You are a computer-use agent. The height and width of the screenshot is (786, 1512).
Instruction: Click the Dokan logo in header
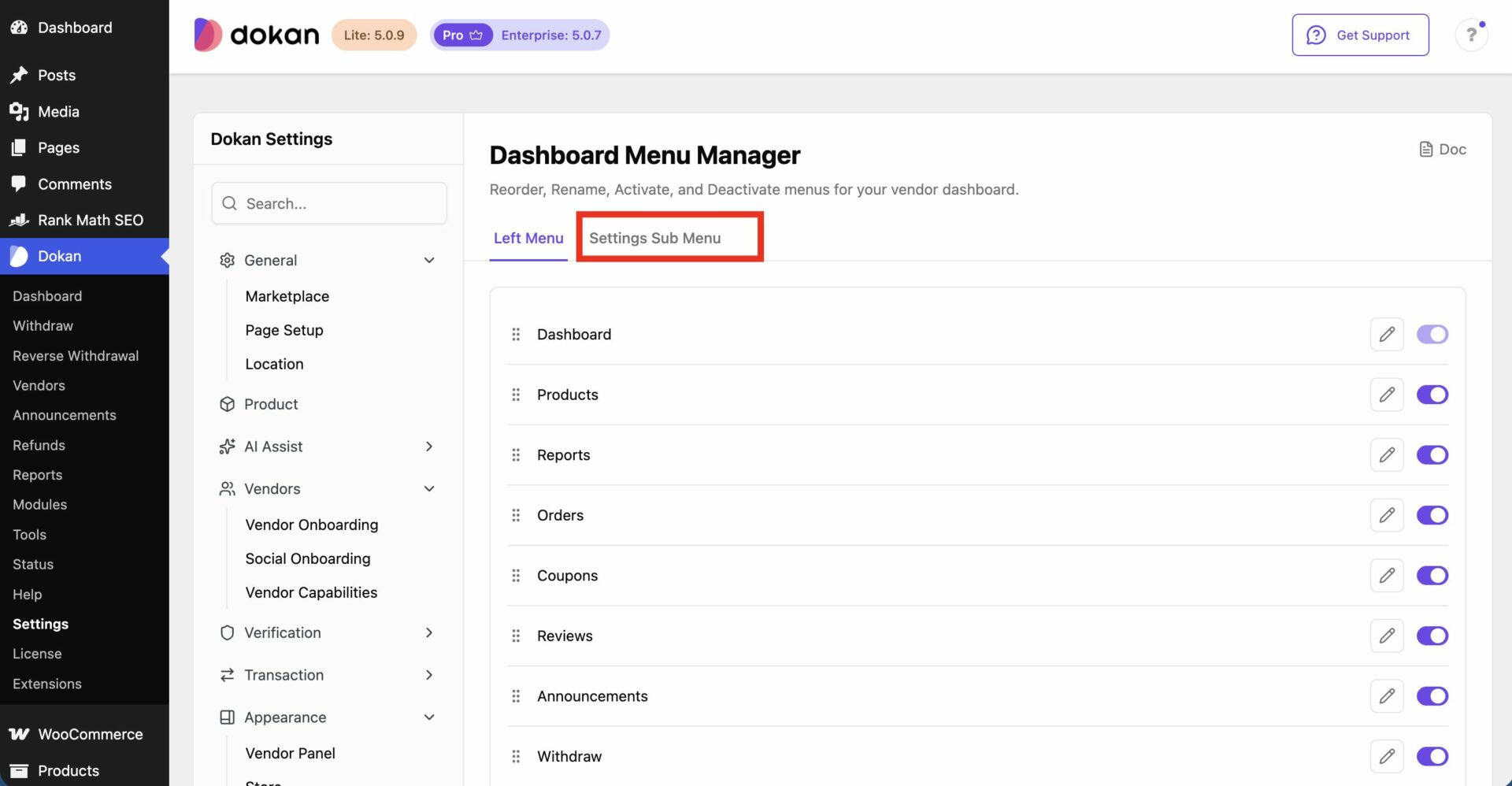pos(257,35)
